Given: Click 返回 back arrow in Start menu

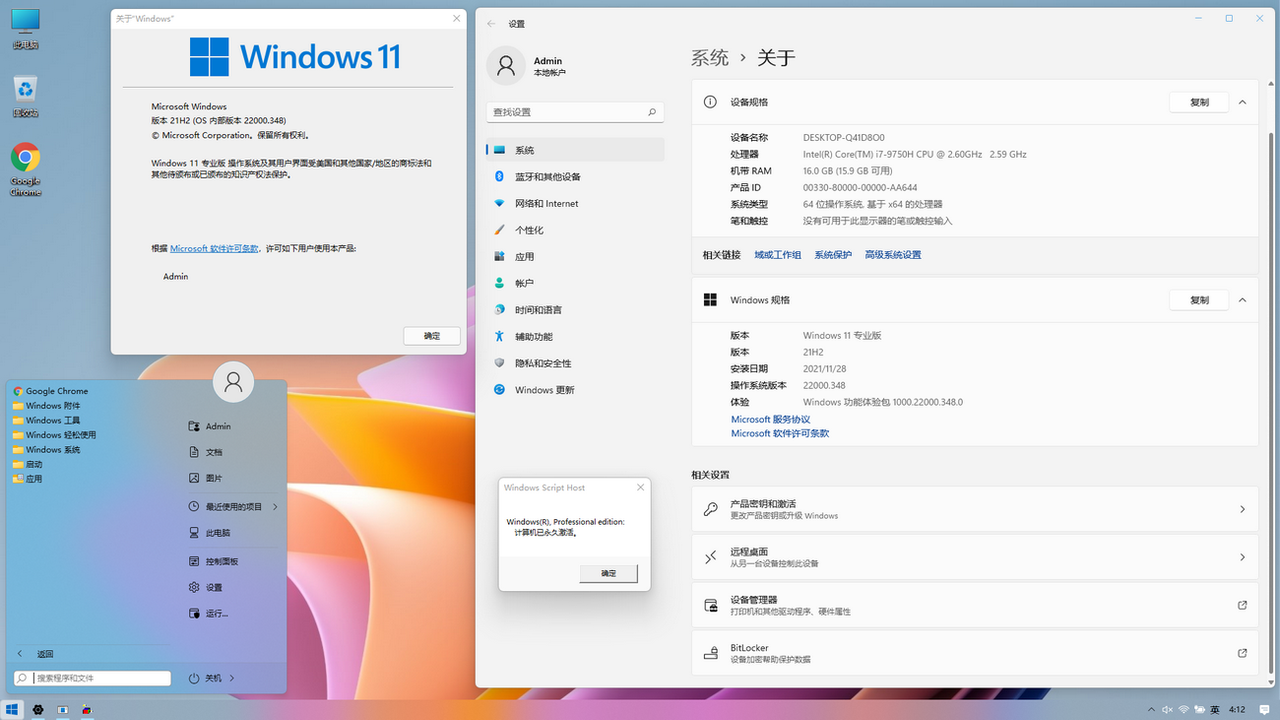Looking at the screenshot, I should [x=20, y=654].
